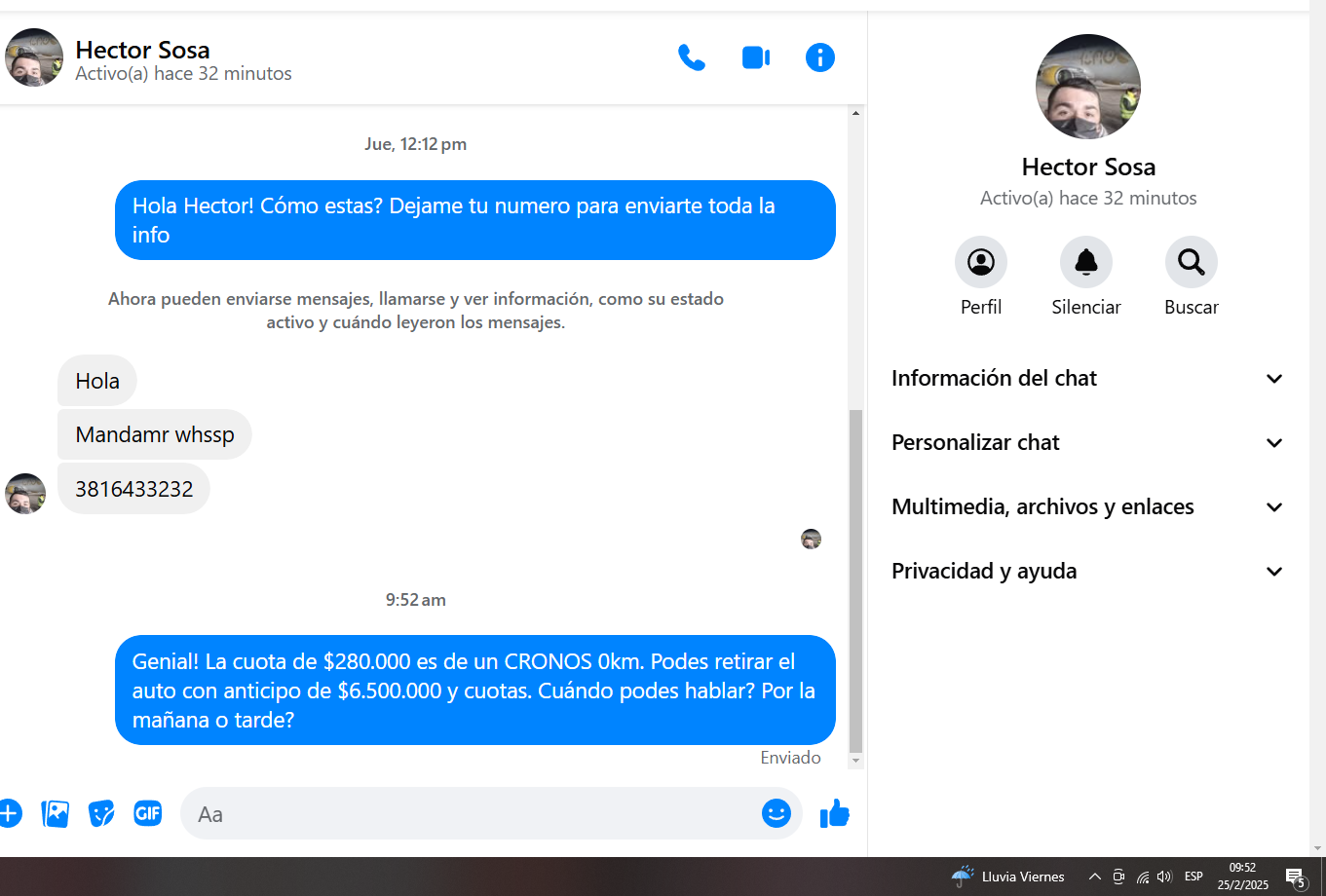Send a thumbs-up like
The height and width of the screenshot is (896, 1326).
pos(834,813)
